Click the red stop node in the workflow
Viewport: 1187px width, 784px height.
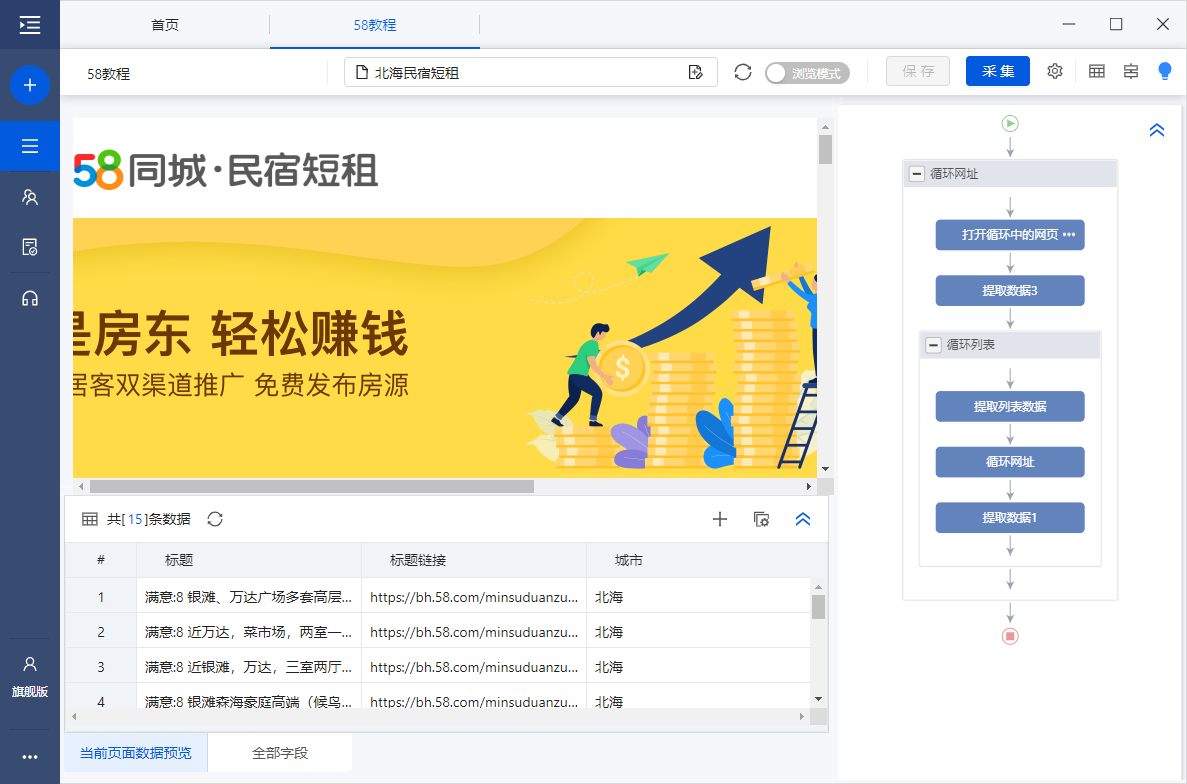point(1010,636)
